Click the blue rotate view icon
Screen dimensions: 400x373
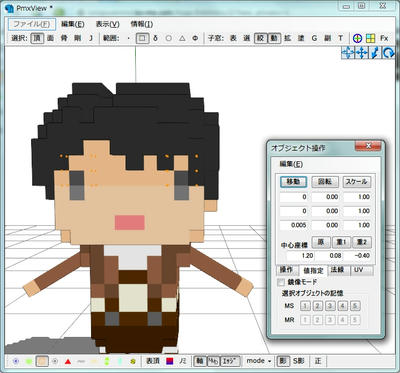click(388, 53)
